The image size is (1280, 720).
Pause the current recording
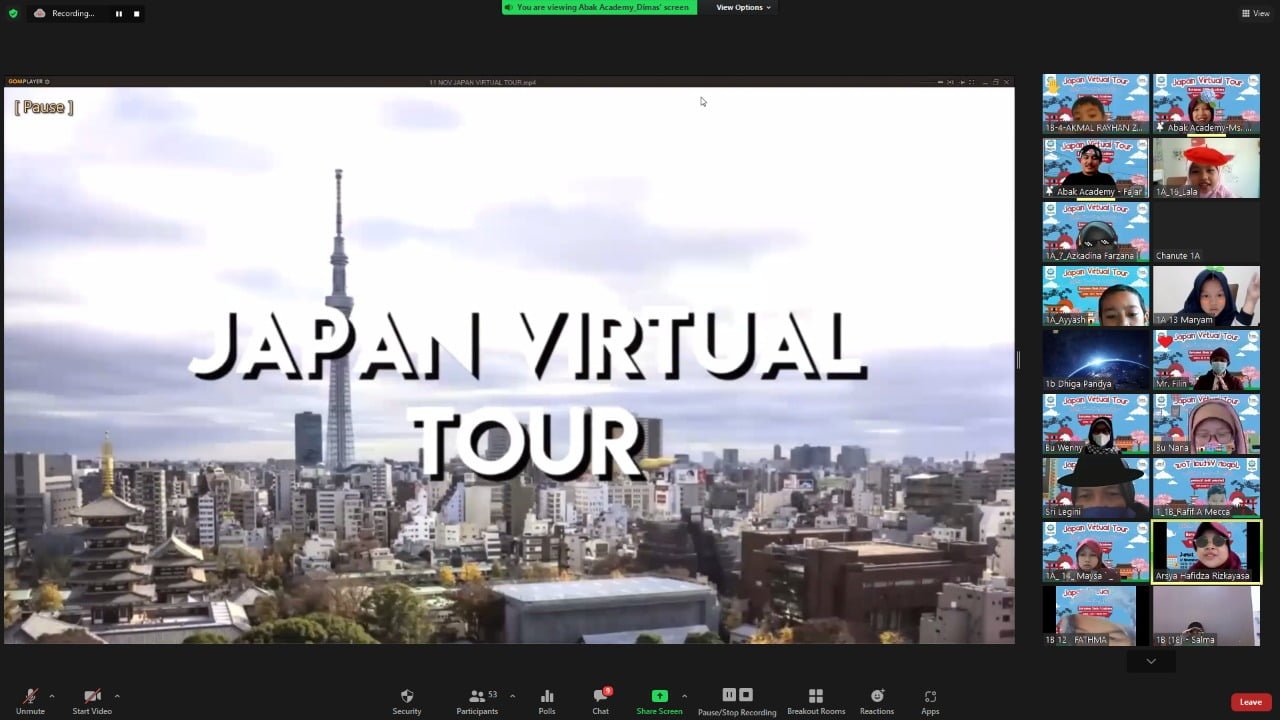729,694
